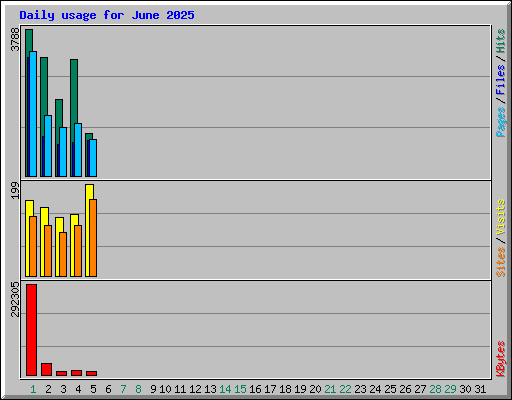
Task: Click the cyan Pages bar for day 2
Action: [48, 146]
